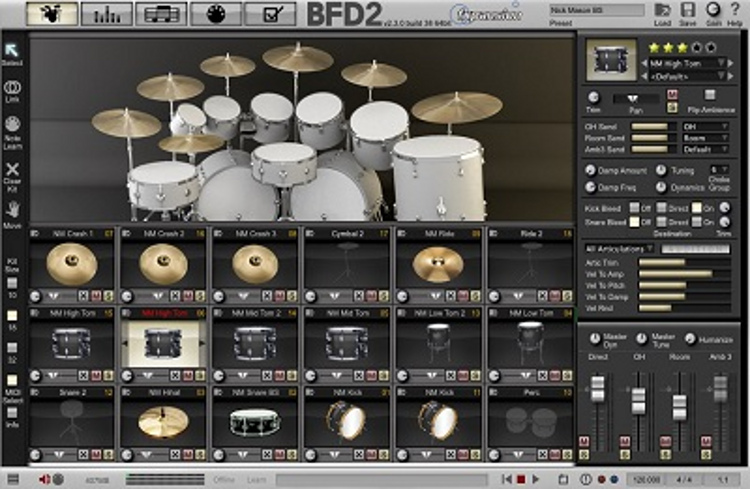This screenshot has width=750, height=489.
Task: Click the Master Dyn knob
Action: 595,339
